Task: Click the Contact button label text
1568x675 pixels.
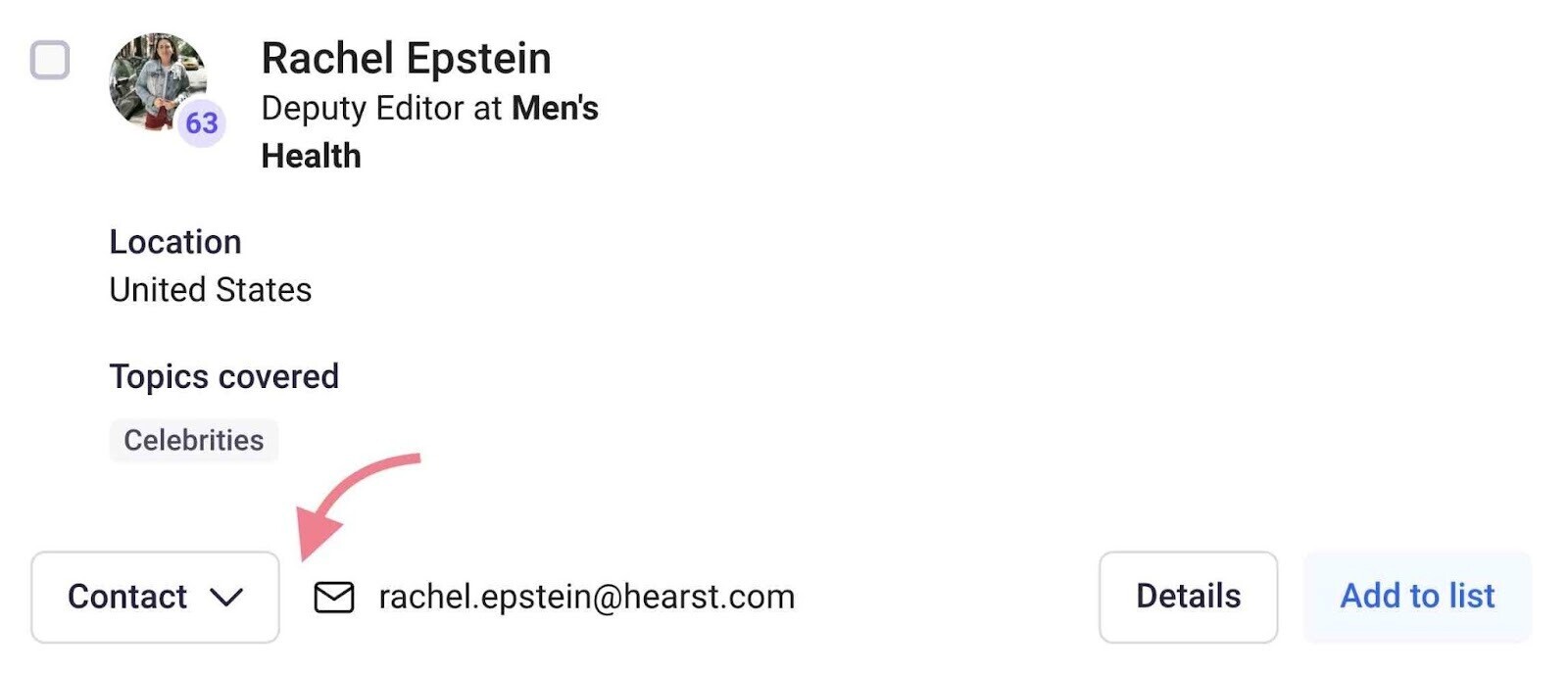Action: point(127,597)
